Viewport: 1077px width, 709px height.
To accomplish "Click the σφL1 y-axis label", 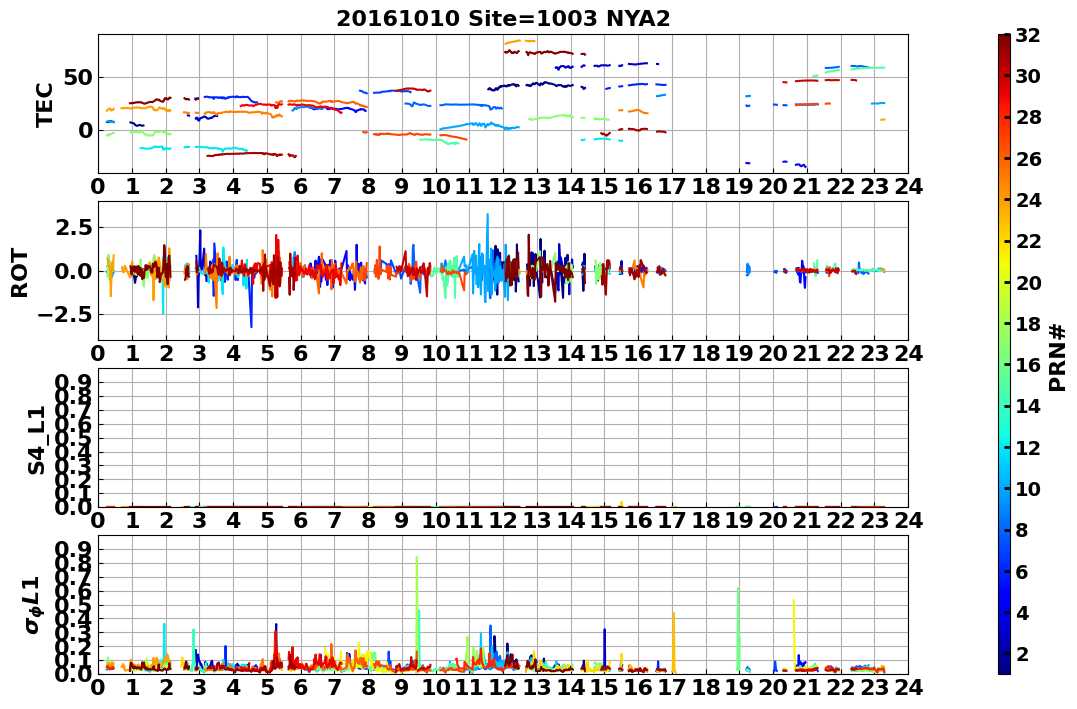I will click(32, 606).
